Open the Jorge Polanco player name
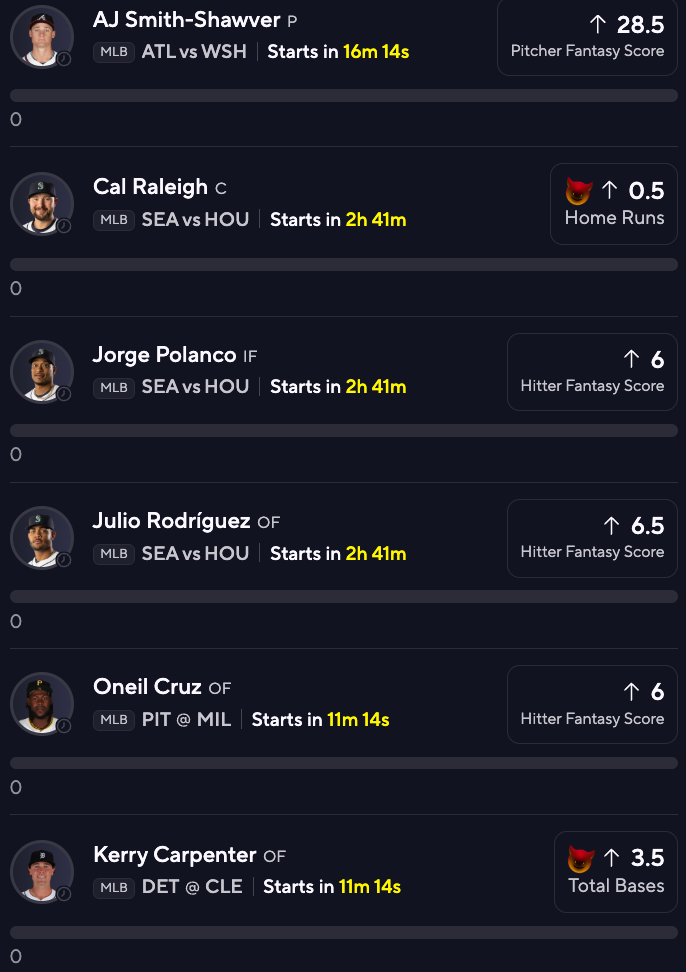Viewport: 686px width, 972px height. coord(164,355)
